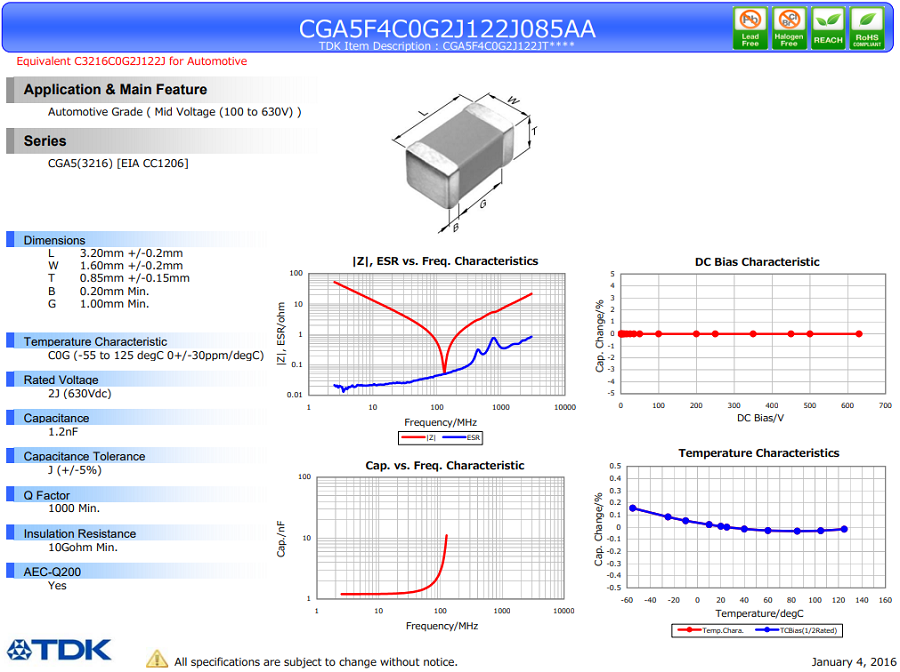Click the REACH compliance badge
The image size is (900, 672).
point(828,28)
